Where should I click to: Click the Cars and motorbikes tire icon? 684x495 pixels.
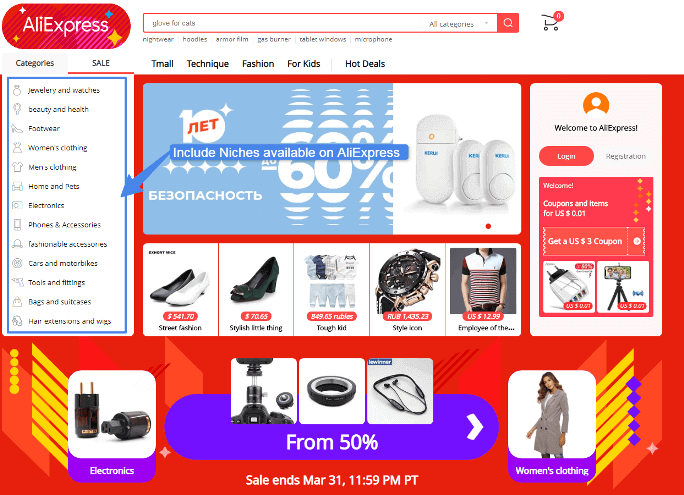tap(17, 263)
